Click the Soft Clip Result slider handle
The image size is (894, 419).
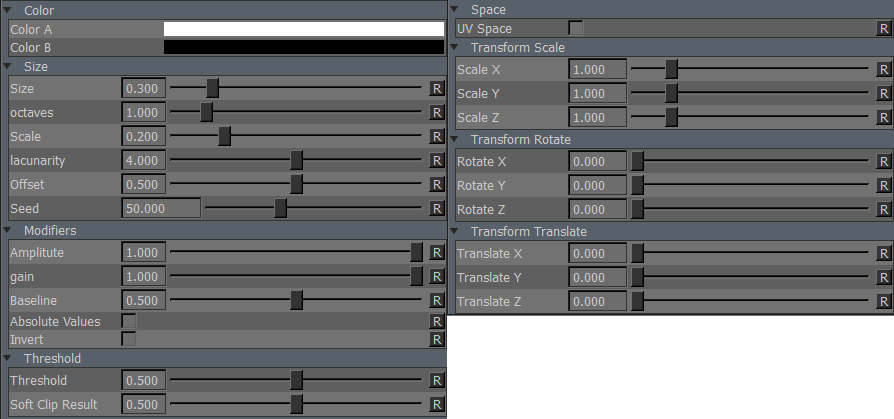(x=296, y=404)
